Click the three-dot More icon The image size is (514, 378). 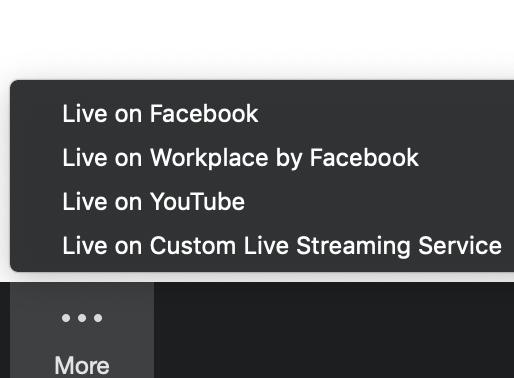82,318
